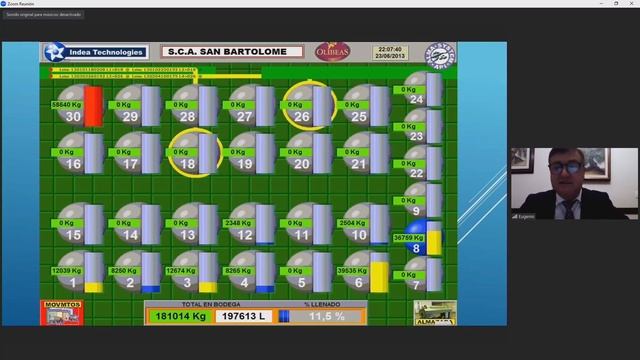Select highlighted tank 26
640x360 pixels.
coord(309,105)
